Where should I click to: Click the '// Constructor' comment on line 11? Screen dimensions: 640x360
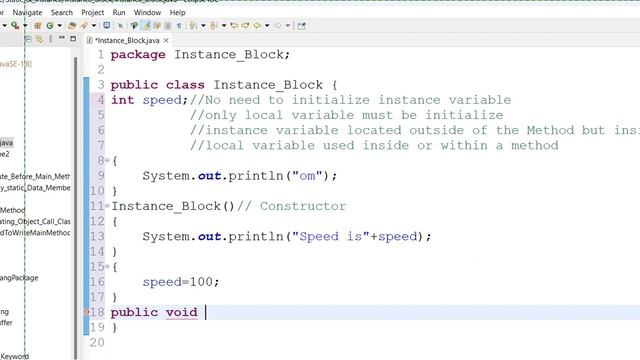(291, 206)
